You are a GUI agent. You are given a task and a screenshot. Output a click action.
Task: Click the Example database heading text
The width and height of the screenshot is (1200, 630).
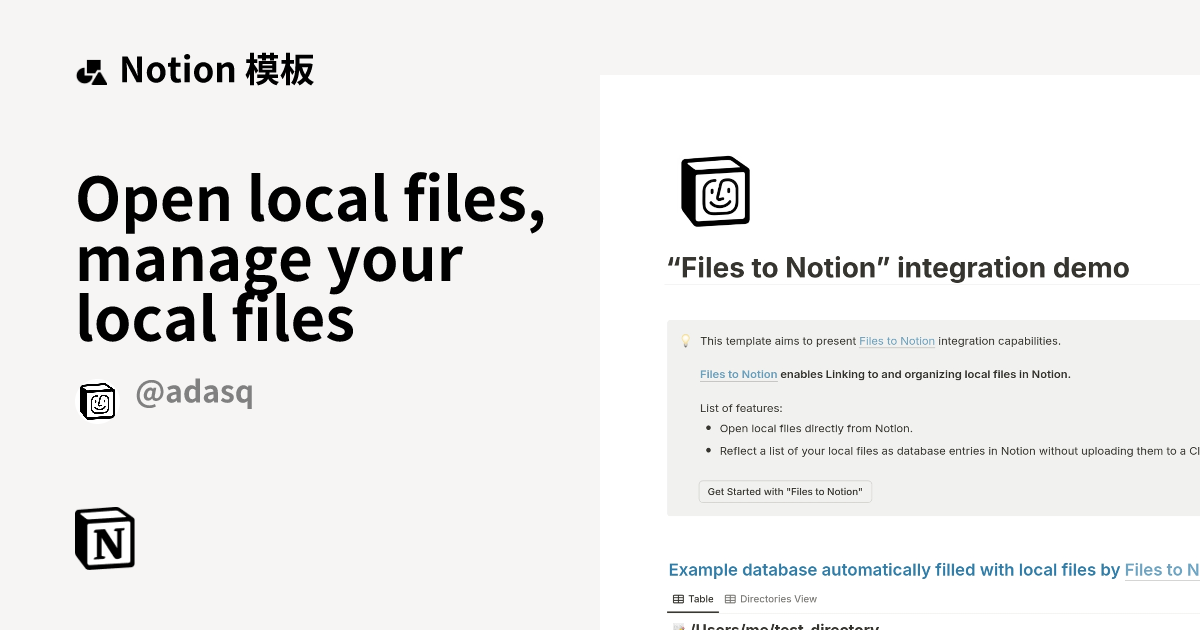[890, 569]
